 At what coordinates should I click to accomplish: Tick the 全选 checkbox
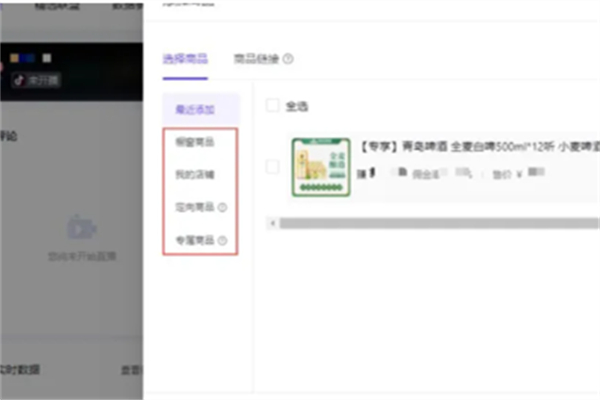pyautogui.click(x=272, y=105)
